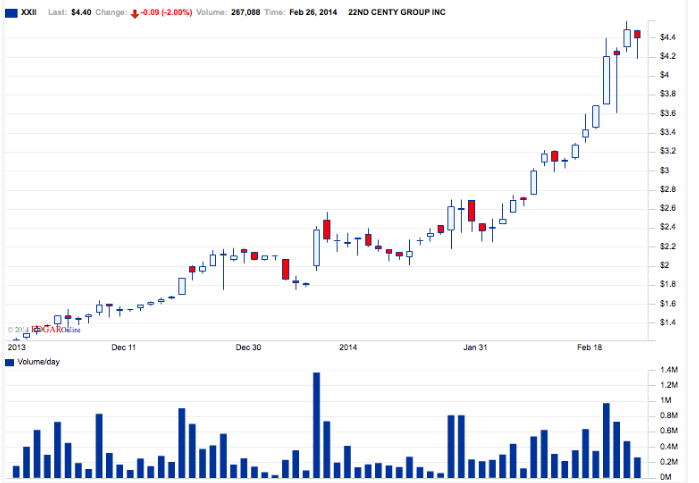Click the $2.2 price axis label

tap(667, 247)
